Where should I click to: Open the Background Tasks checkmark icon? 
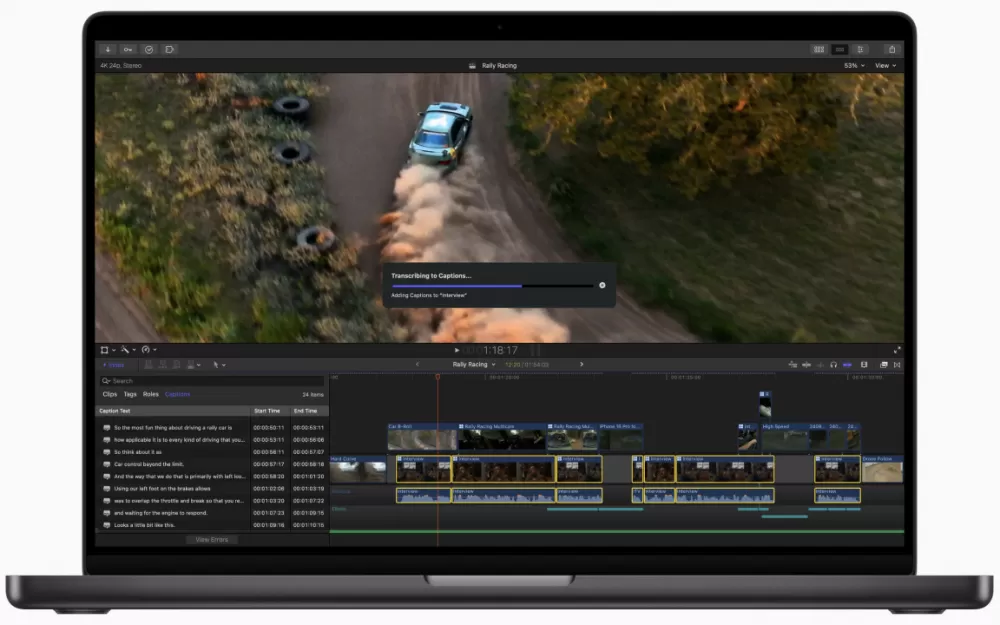point(149,49)
